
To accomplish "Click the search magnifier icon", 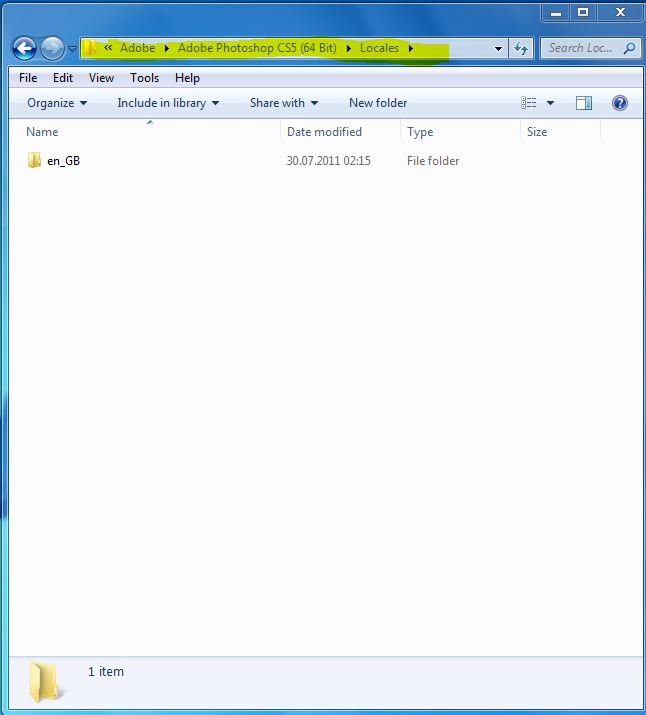I will click(630, 48).
